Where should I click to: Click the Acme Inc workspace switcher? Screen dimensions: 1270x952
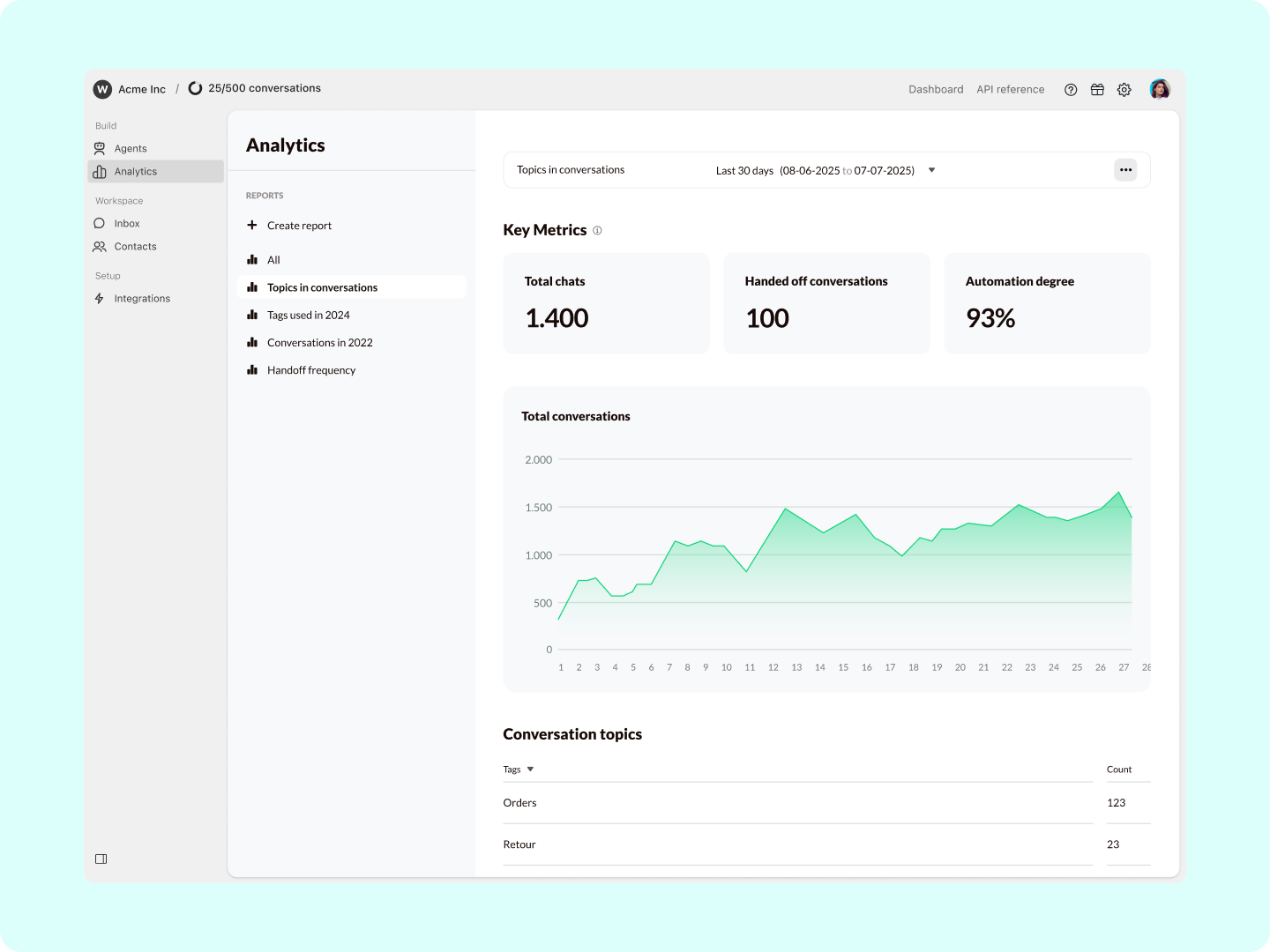(x=129, y=88)
